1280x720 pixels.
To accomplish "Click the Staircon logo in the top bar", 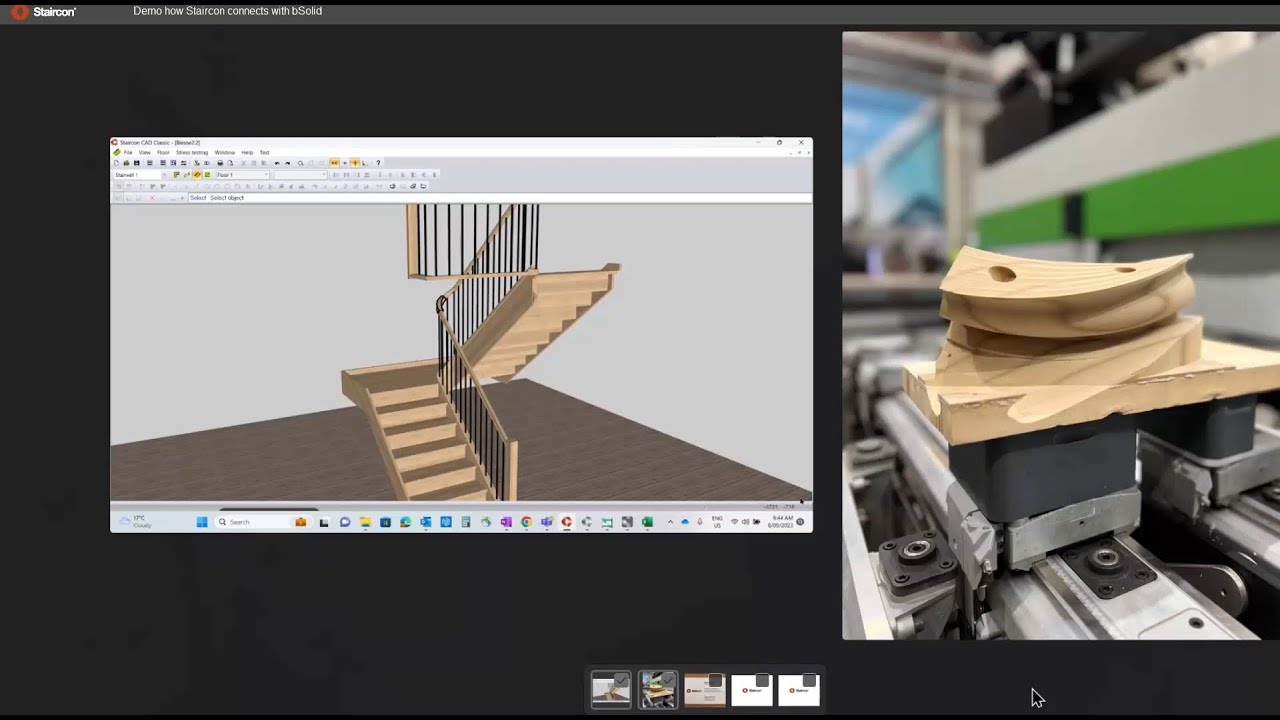I will 44,12.
